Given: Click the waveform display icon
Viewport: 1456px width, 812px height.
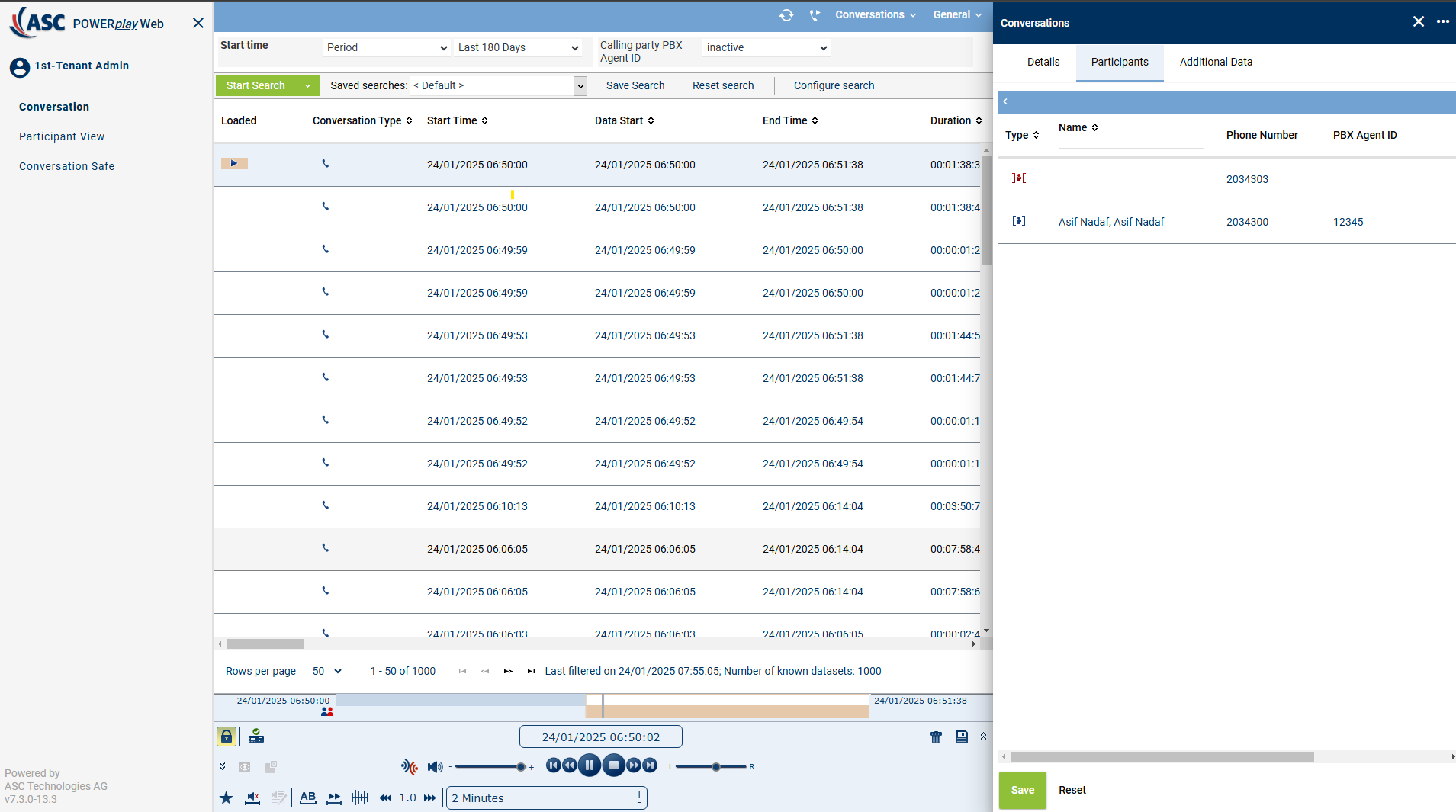Looking at the screenshot, I should click(360, 798).
